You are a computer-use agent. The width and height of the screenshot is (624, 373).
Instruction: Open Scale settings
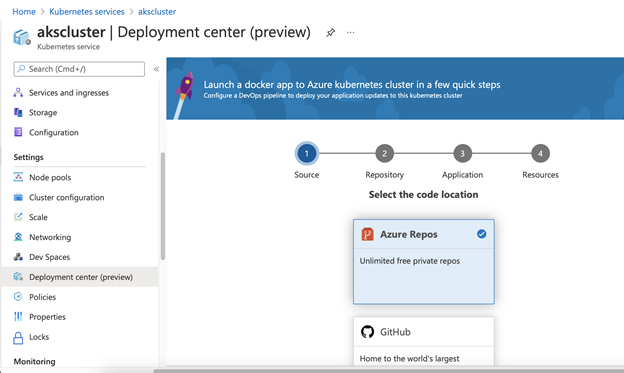tap(80, 217)
